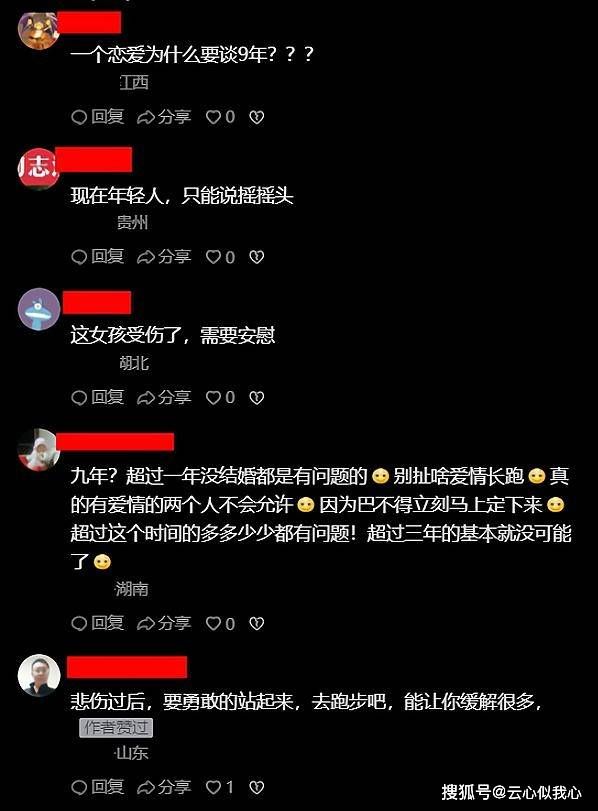Like the Hubei comment about the girl
The image size is (598, 811).
[x=220, y=398]
